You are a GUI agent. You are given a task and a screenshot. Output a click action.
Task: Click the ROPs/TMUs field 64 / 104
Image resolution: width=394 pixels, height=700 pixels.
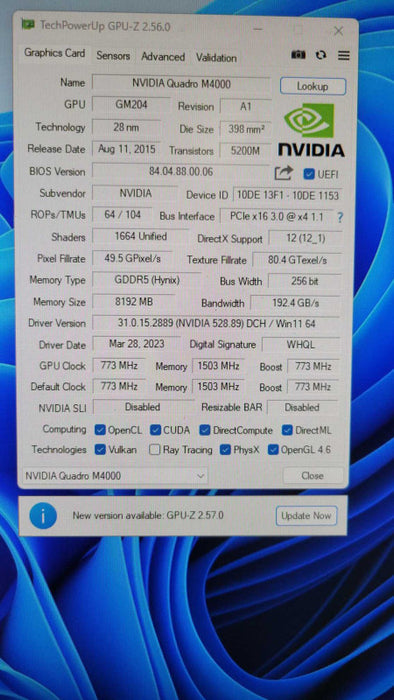click(x=122, y=215)
